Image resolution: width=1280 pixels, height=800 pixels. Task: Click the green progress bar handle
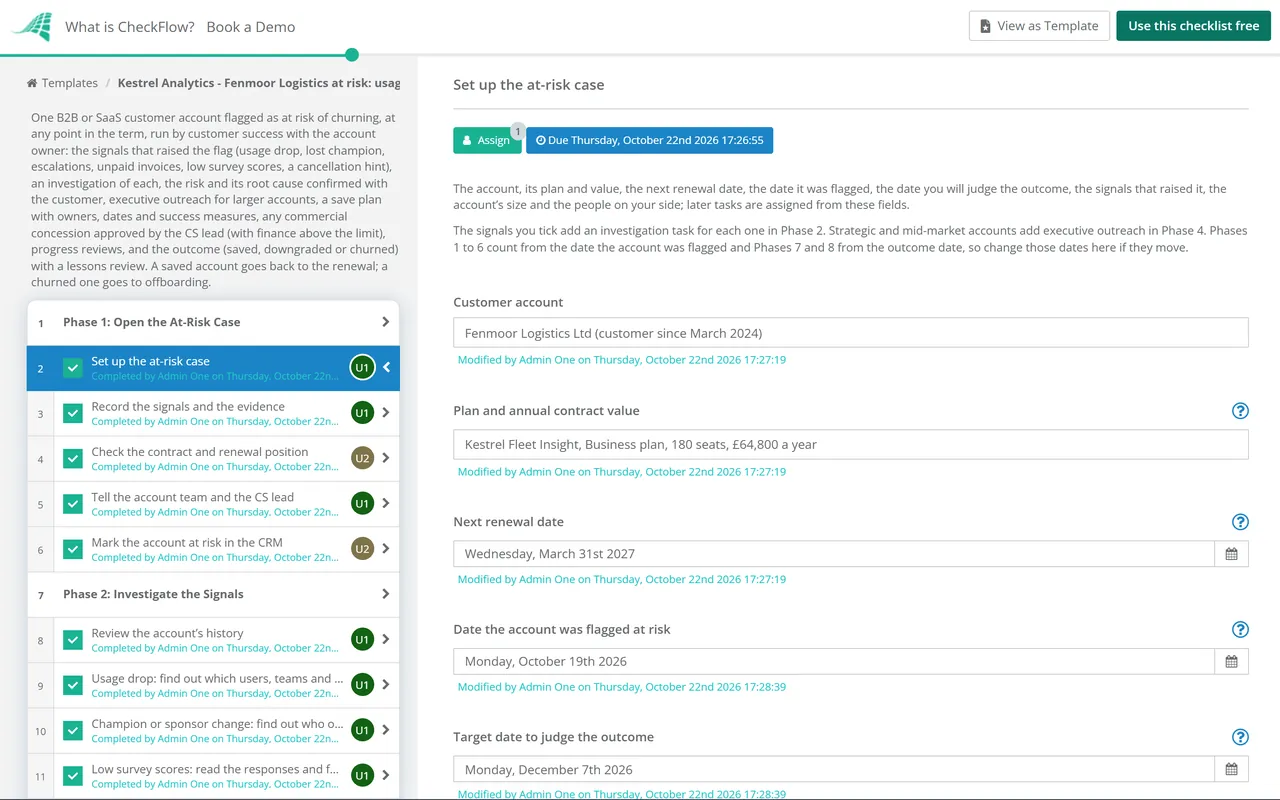(x=351, y=55)
